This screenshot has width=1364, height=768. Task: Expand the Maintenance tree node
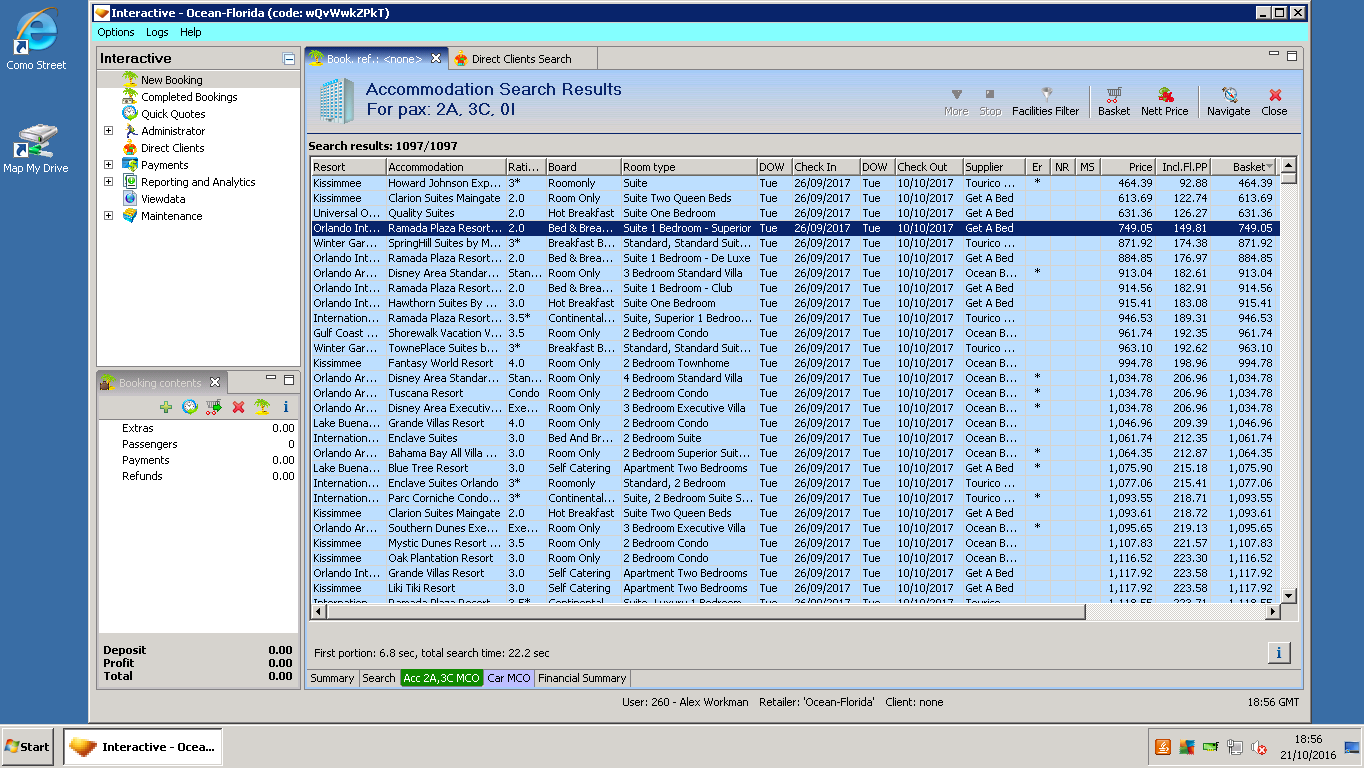point(108,216)
